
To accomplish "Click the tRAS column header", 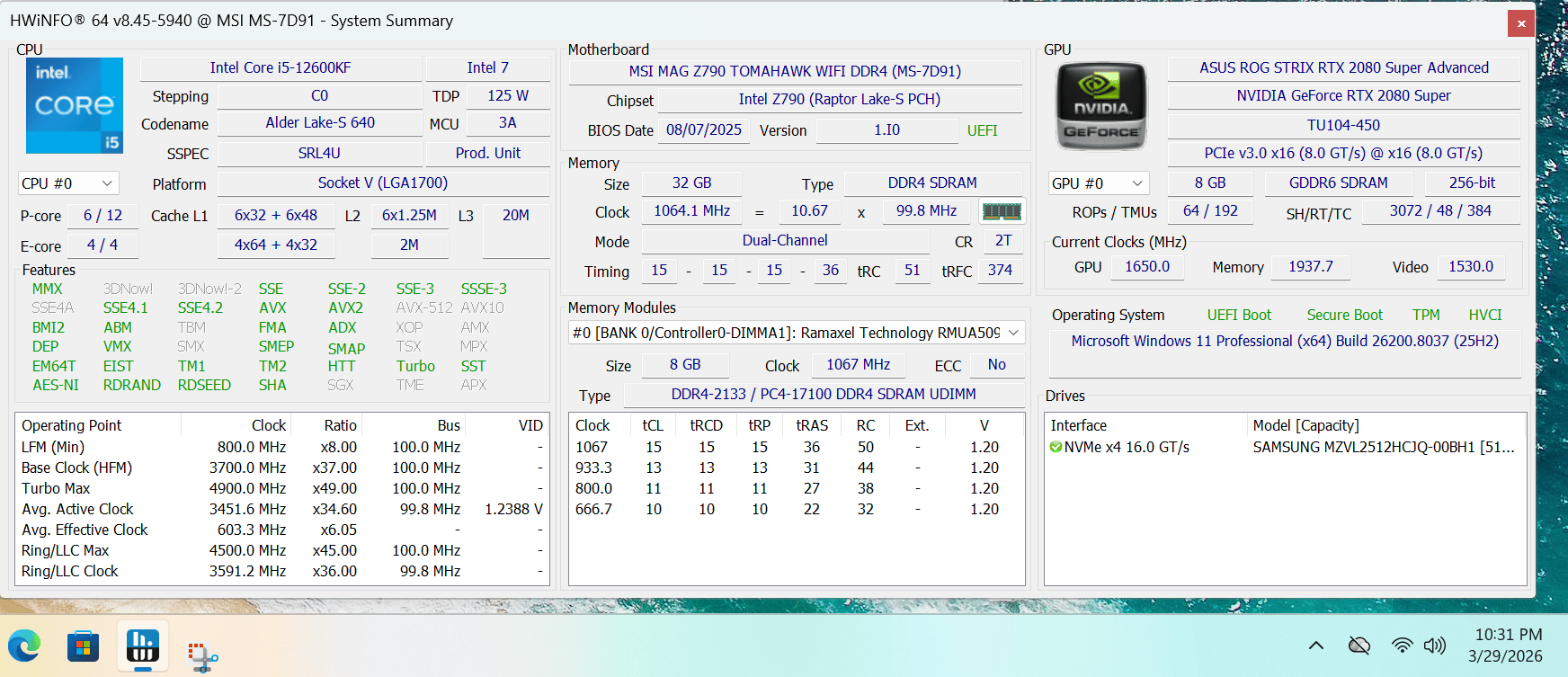I will pyautogui.click(x=812, y=425).
